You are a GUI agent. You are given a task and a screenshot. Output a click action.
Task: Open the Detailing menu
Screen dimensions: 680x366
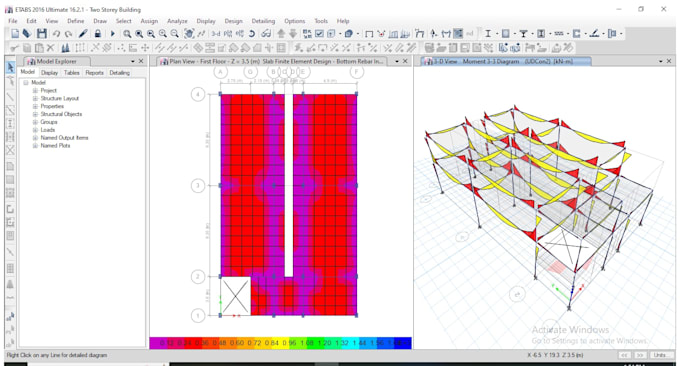pyautogui.click(x=263, y=21)
